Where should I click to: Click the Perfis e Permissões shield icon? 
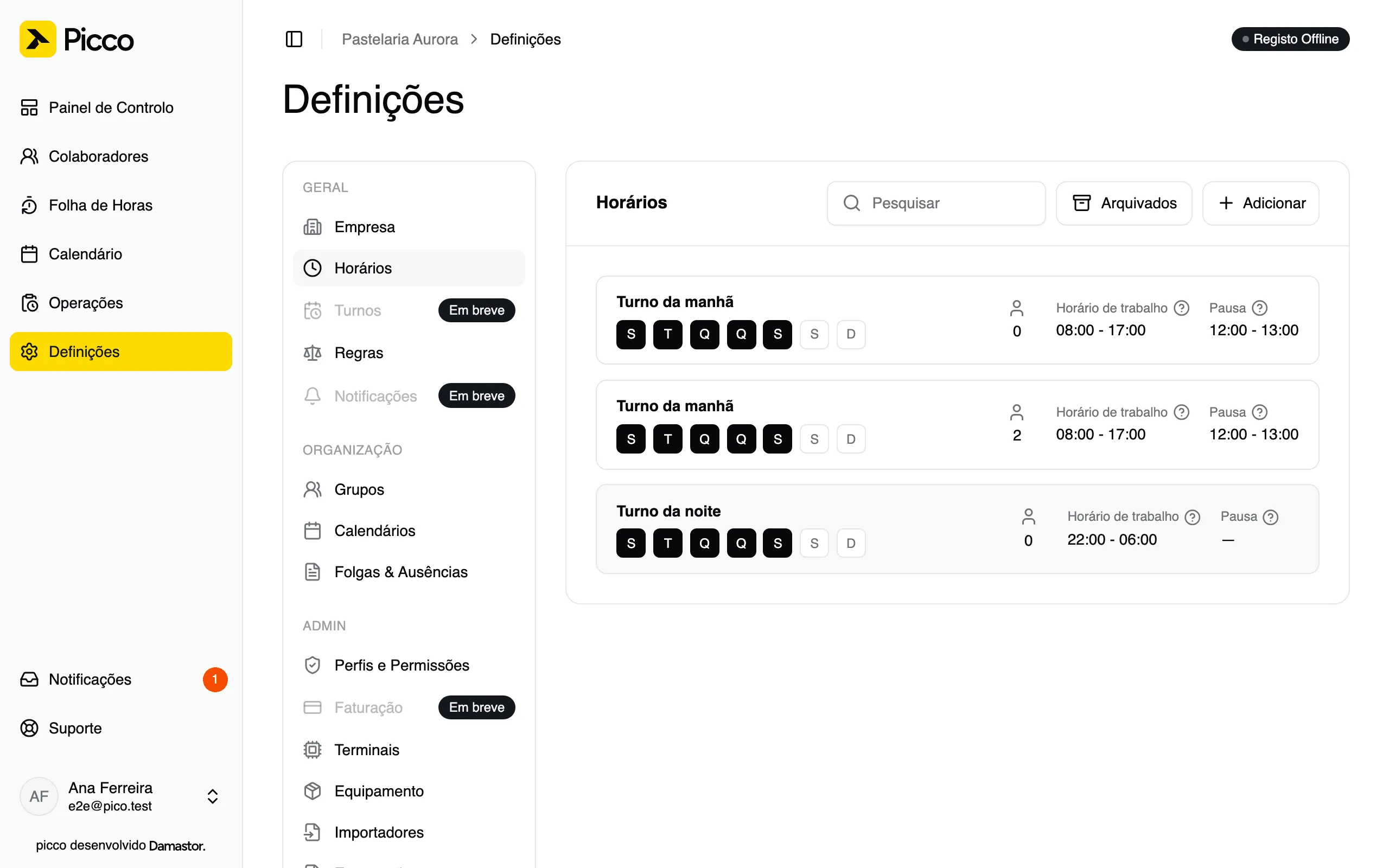(312, 665)
